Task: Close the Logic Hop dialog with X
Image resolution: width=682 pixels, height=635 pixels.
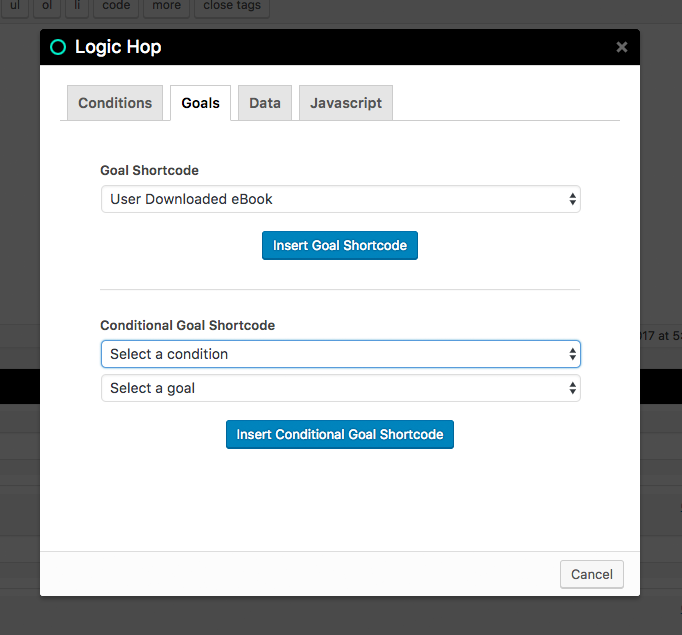Action: click(x=622, y=47)
